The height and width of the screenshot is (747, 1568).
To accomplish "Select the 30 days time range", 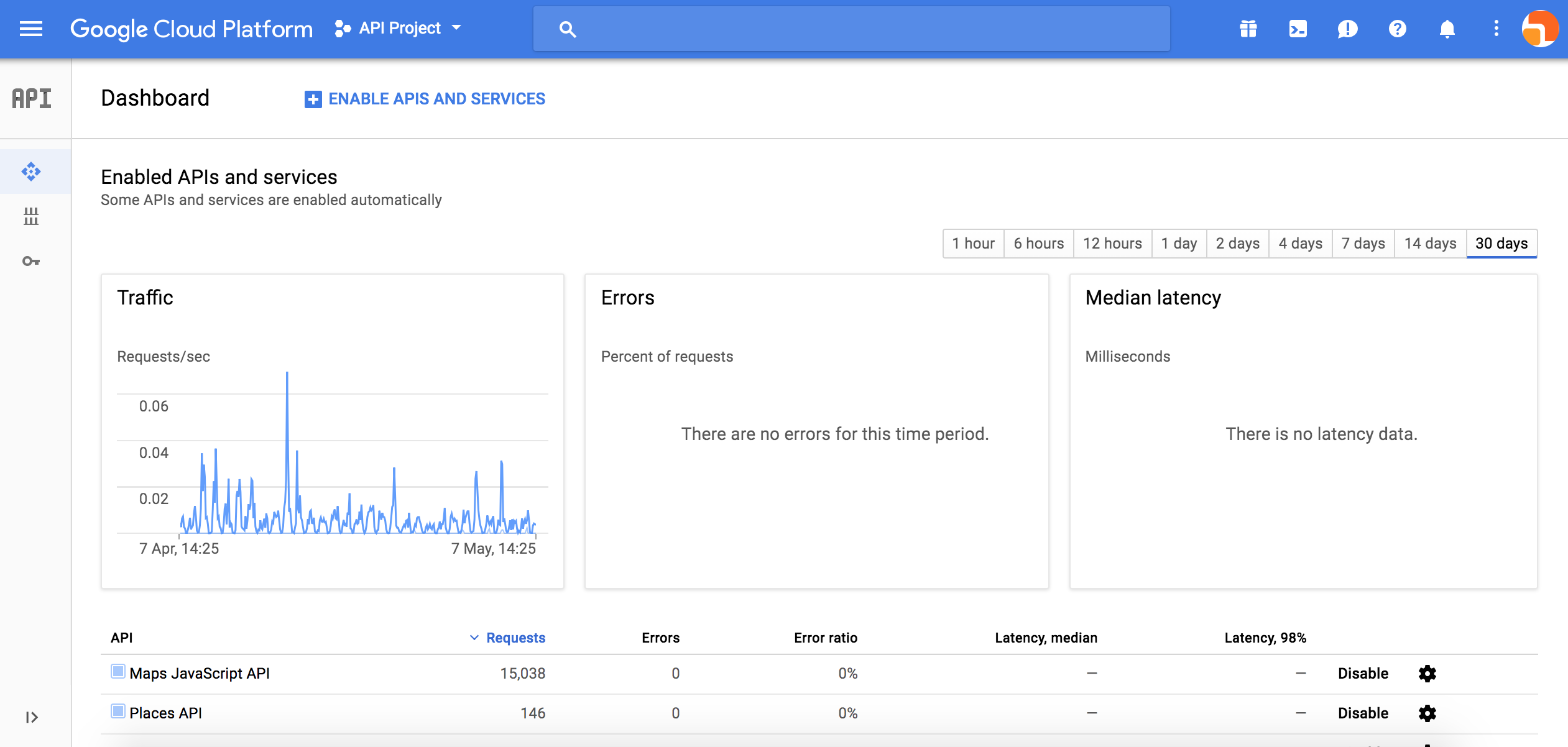I will [1501, 244].
